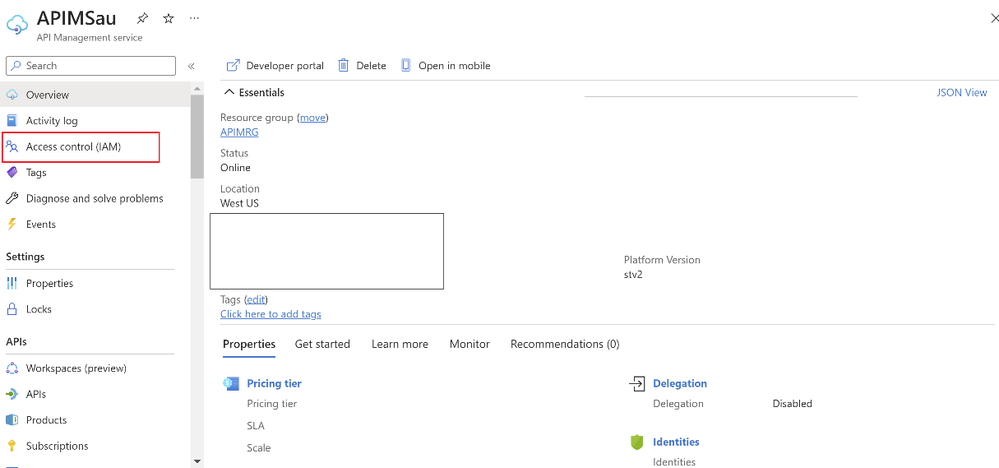Click the Location value West US
The width and height of the screenshot is (999, 468).
pos(240,204)
